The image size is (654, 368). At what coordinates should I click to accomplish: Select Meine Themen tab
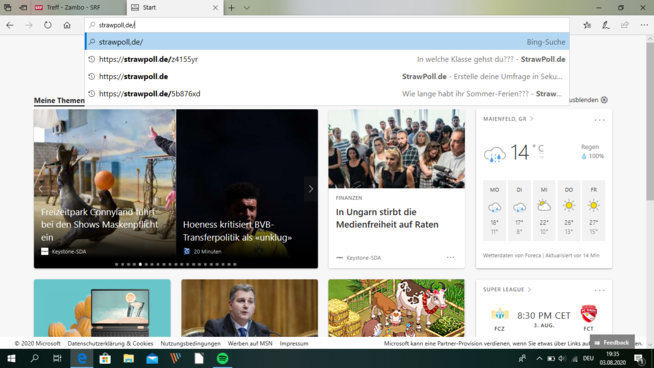pyautogui.click(x=59, y=100)
